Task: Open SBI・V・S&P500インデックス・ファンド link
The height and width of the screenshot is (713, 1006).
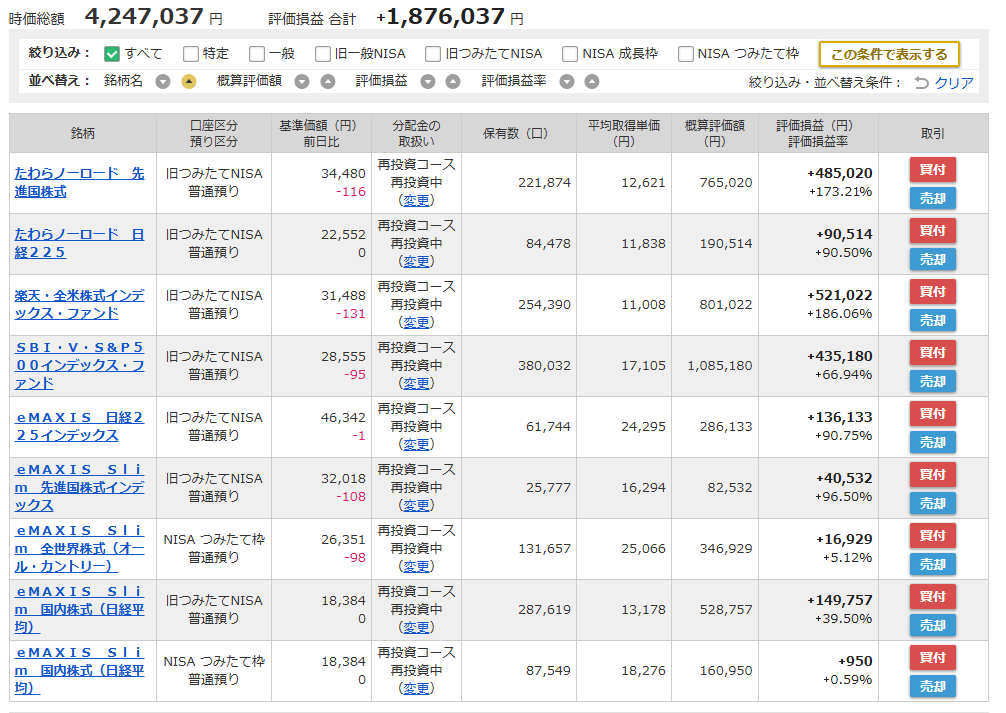Action: coord(80,365)
